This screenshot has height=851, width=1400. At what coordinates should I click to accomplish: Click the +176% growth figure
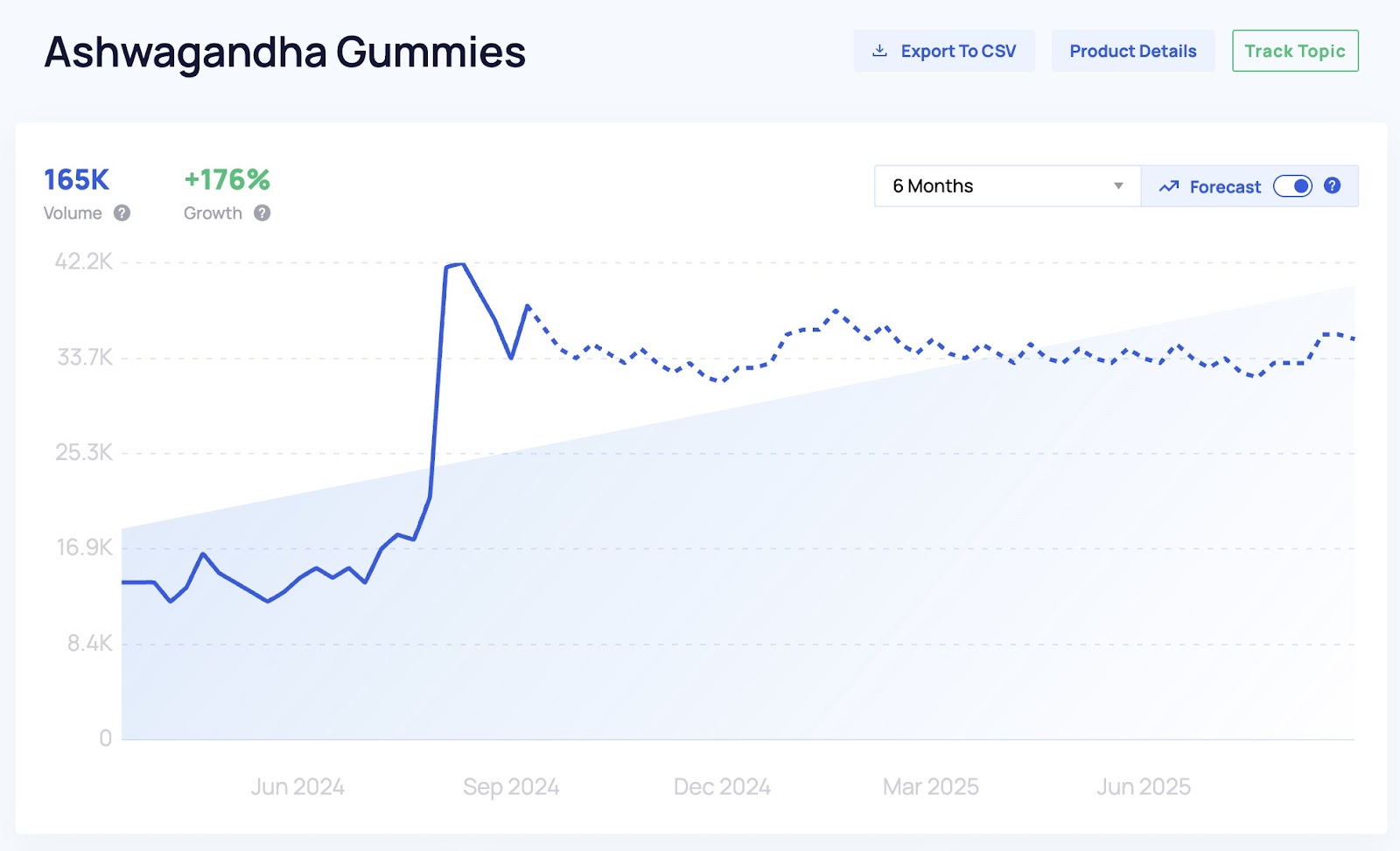[x=227, y=179]
